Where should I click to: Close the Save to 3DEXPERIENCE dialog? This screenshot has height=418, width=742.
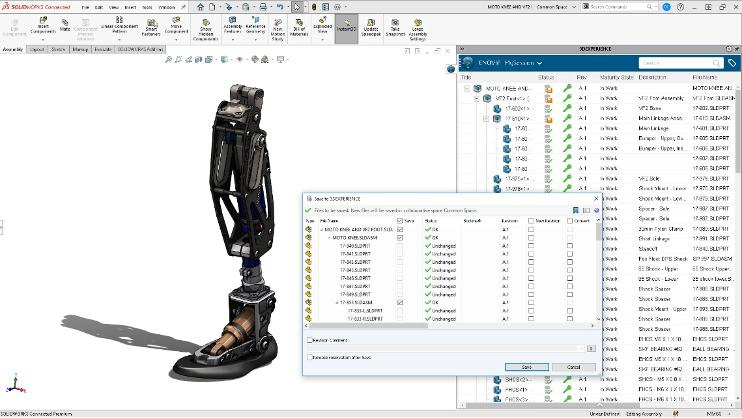click(x=596, y=199)
